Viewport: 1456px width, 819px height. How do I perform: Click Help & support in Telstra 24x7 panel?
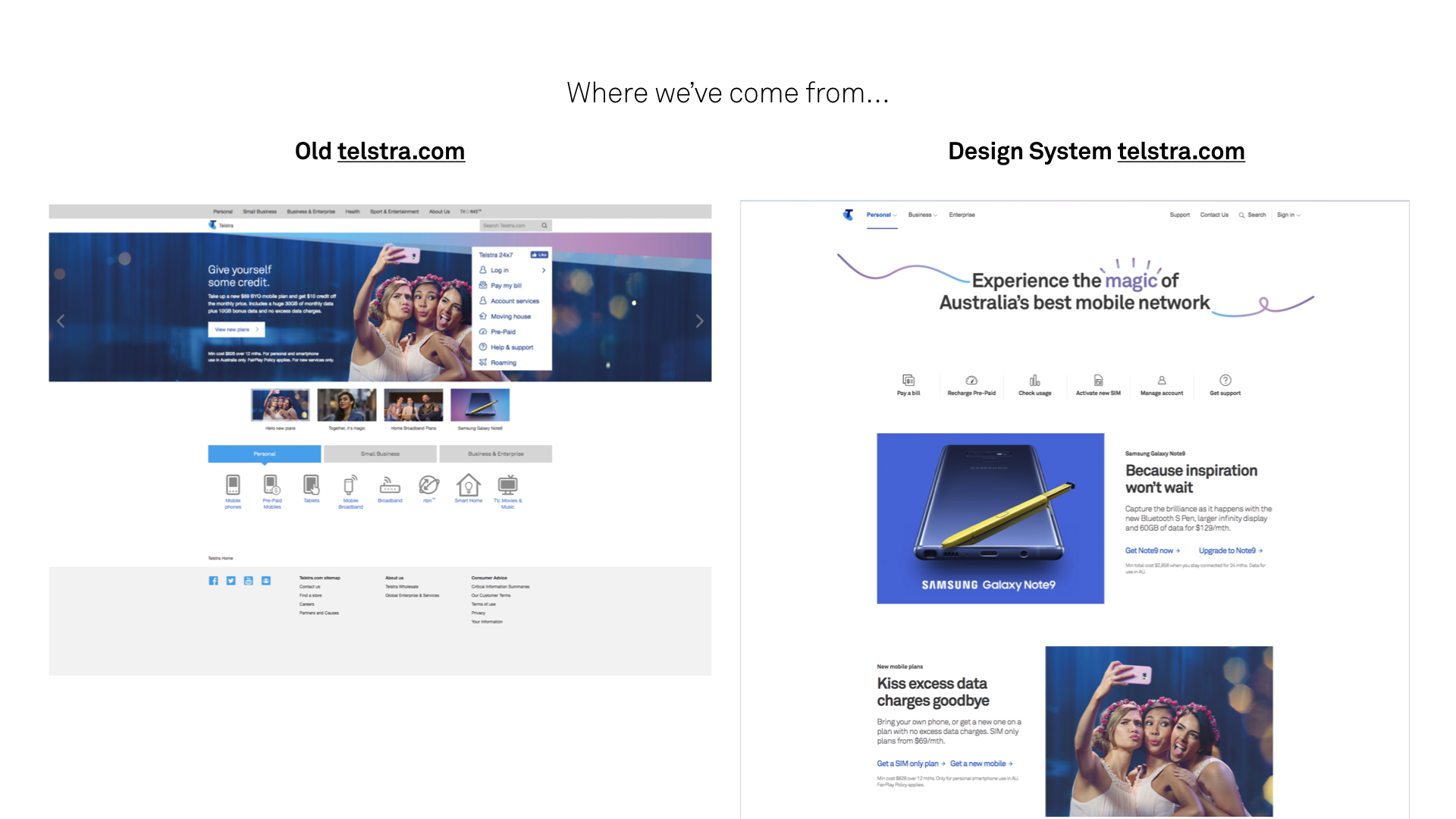point(512,347)
